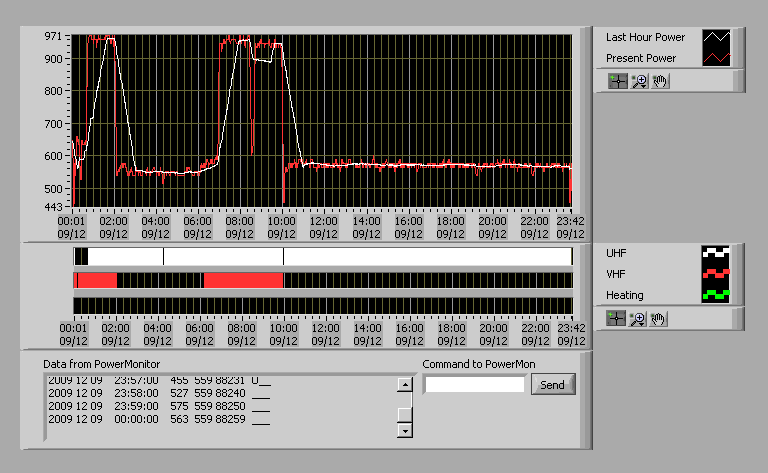This screenshot has width=768, height=473.
Task: Click the Command to PowerMon input field
Action: [474, 384]
